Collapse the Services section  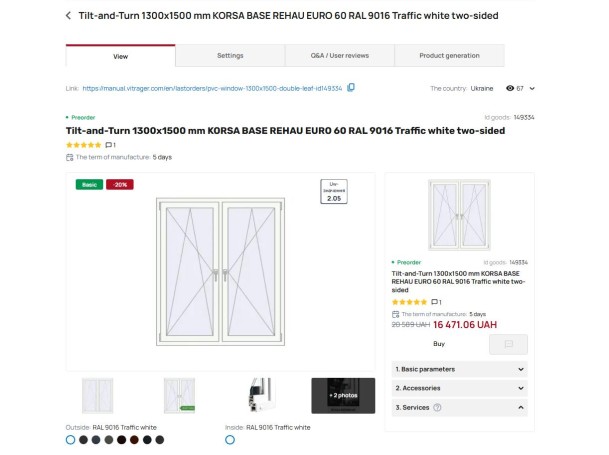(x=521, y=408)
